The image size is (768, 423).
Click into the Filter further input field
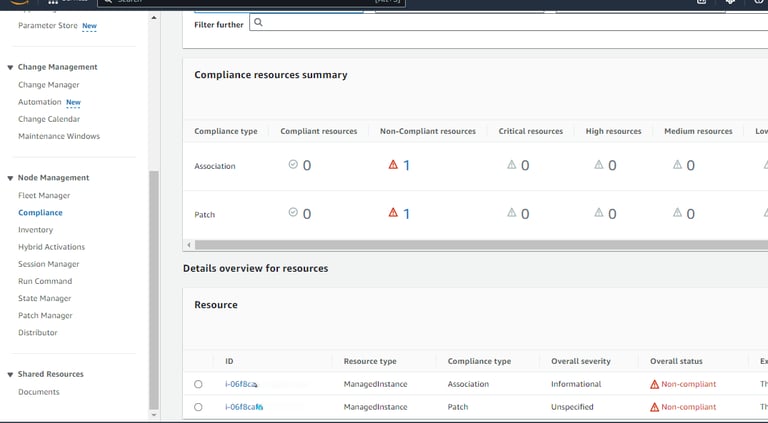[x=500, y=23]
